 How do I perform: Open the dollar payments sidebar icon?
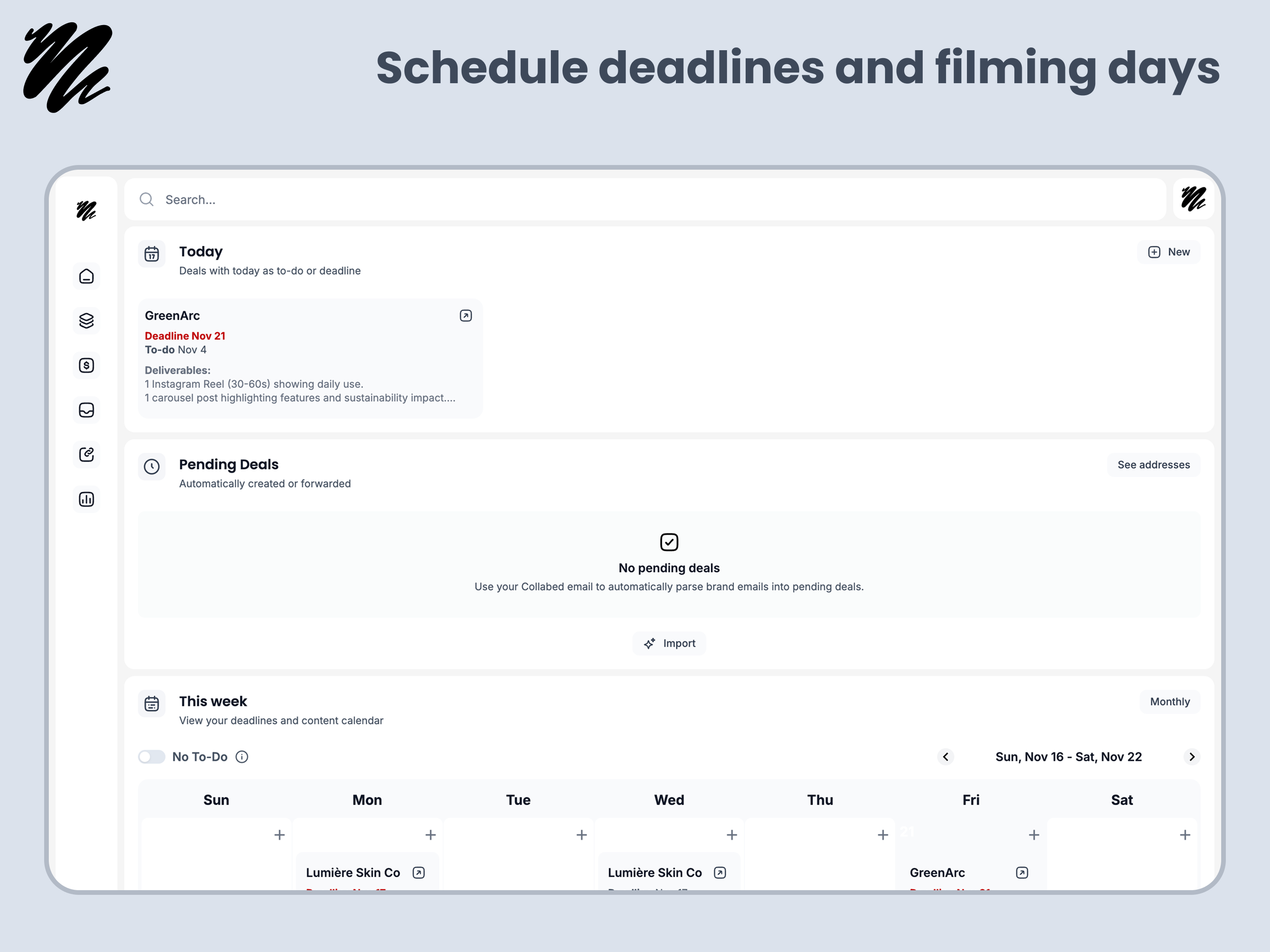(x=86, y=365)
